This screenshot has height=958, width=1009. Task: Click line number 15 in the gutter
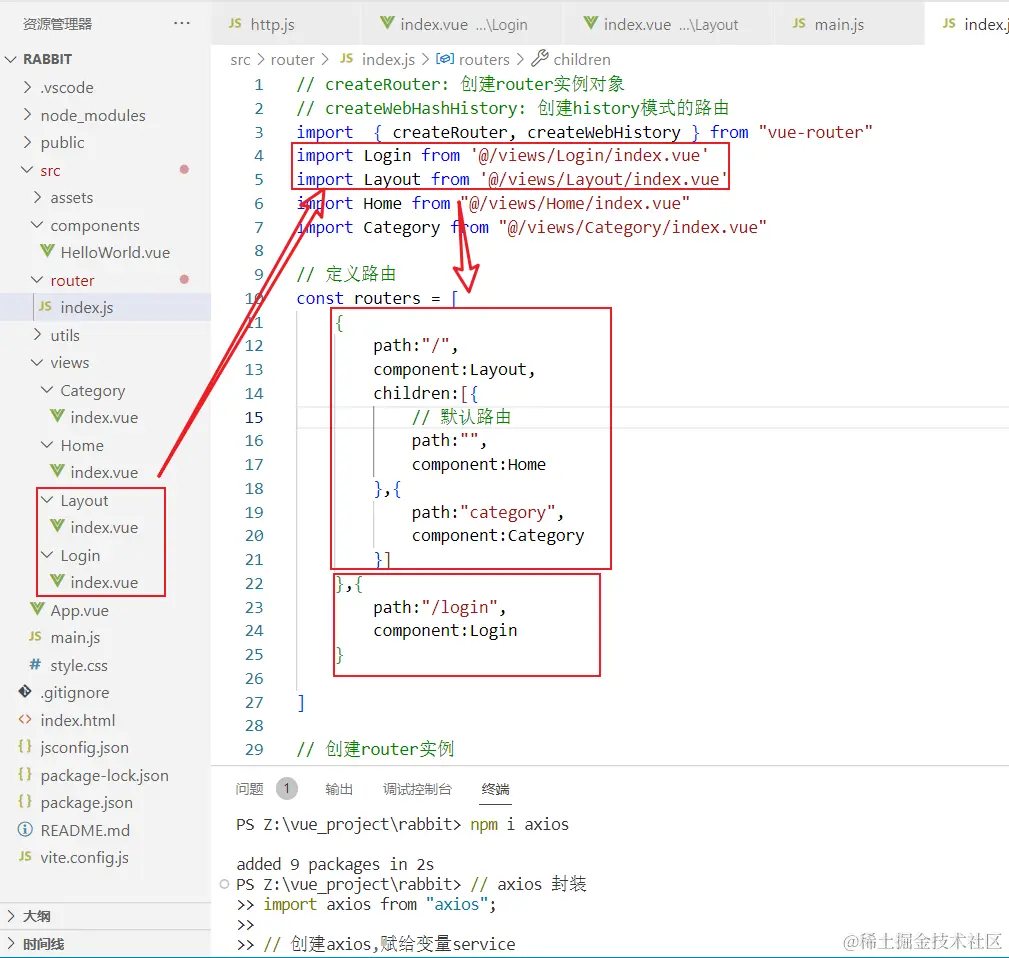(x=254, y=417)
